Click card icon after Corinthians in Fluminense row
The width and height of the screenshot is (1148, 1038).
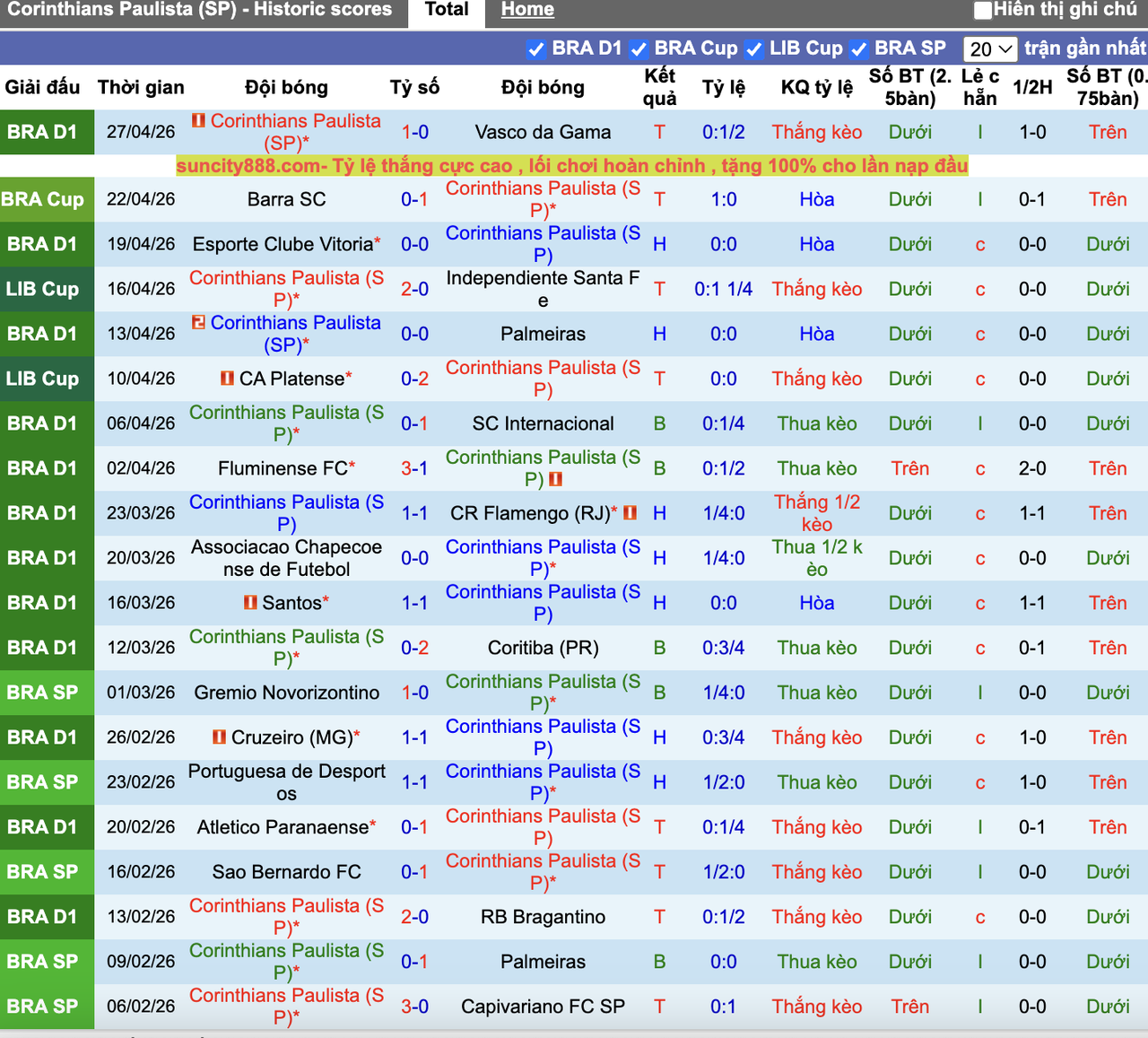coord(555,479)
